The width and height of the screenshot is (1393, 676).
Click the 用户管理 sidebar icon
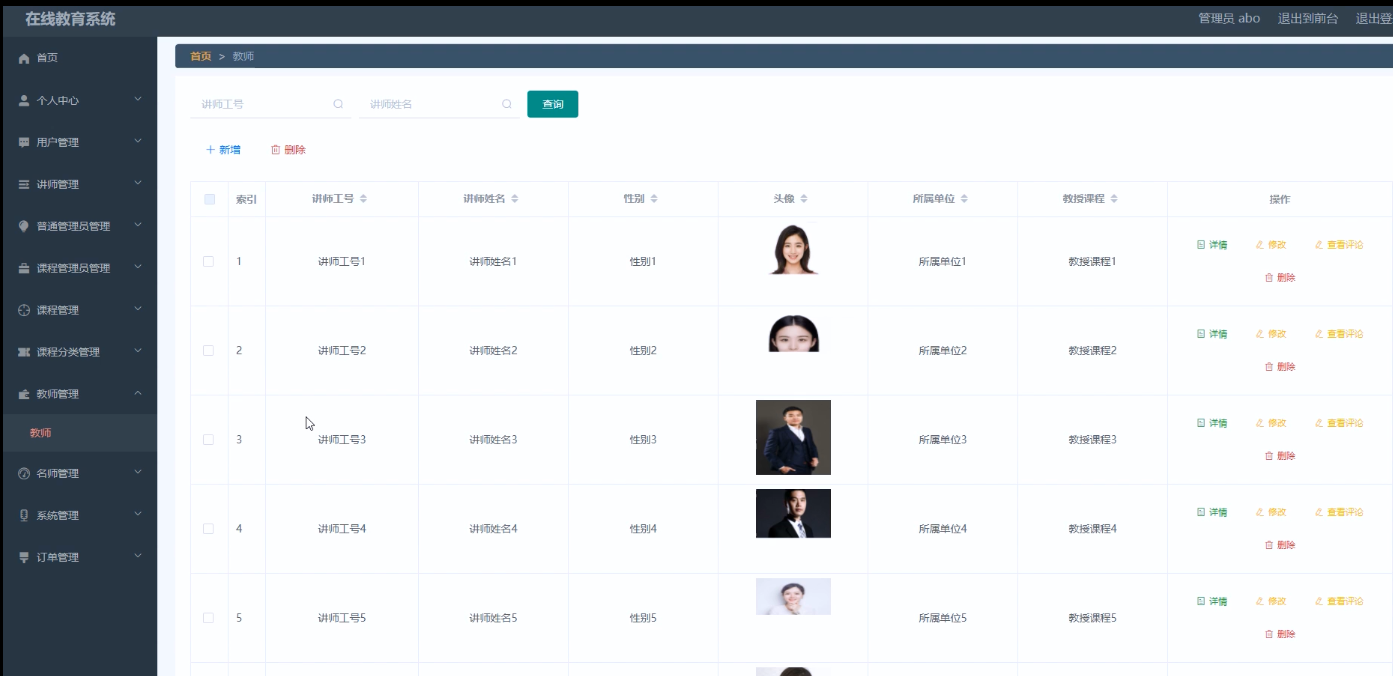pyautogui.click(x=24, y=143)
